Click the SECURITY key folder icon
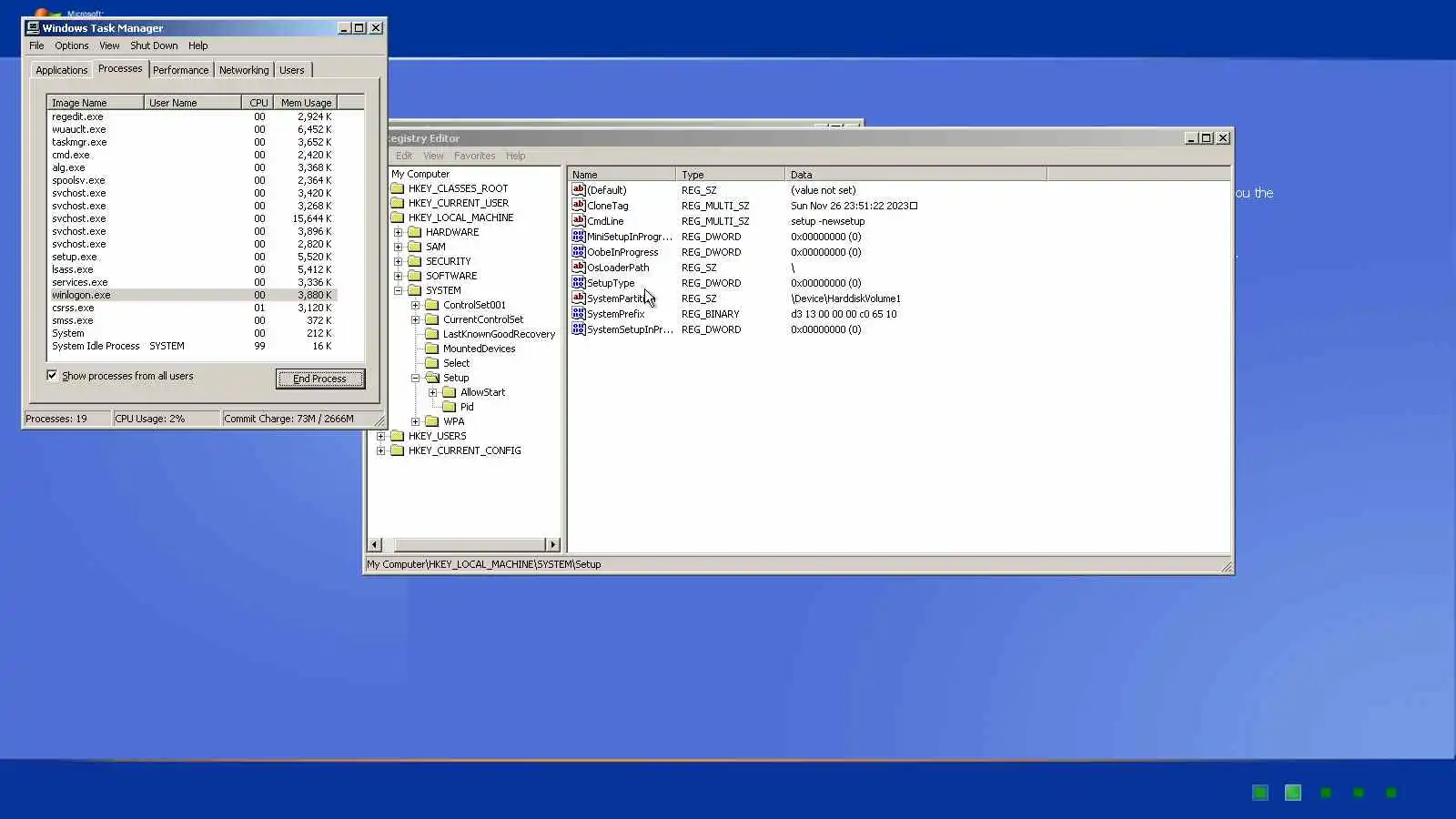This screenshot has width=1456, height=819. click(415, 261)
